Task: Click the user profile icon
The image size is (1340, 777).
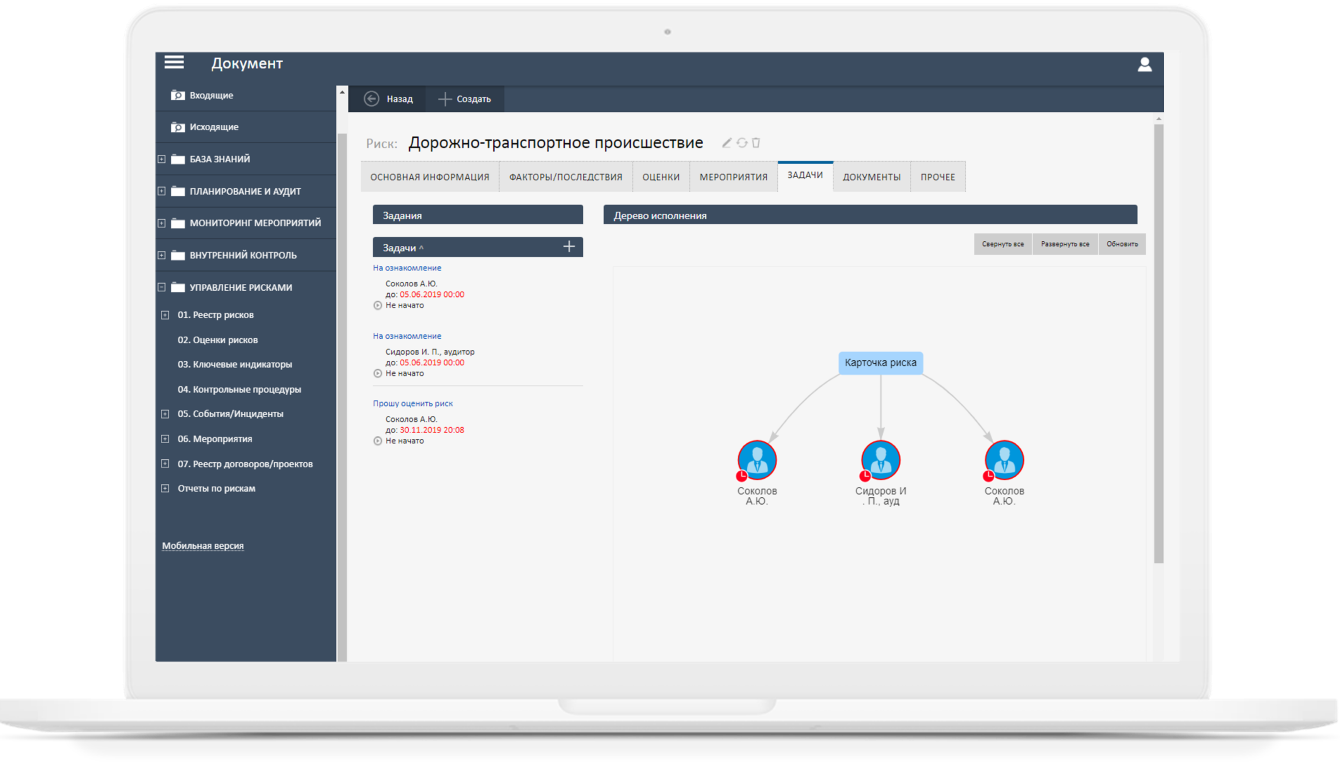Action: coord(1145,64)
